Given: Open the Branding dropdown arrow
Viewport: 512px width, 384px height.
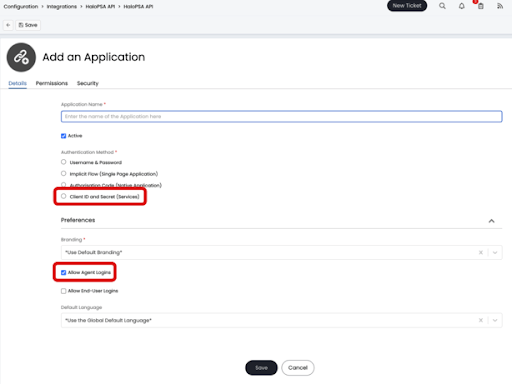Looking at the screenshot, I should 495,253.
